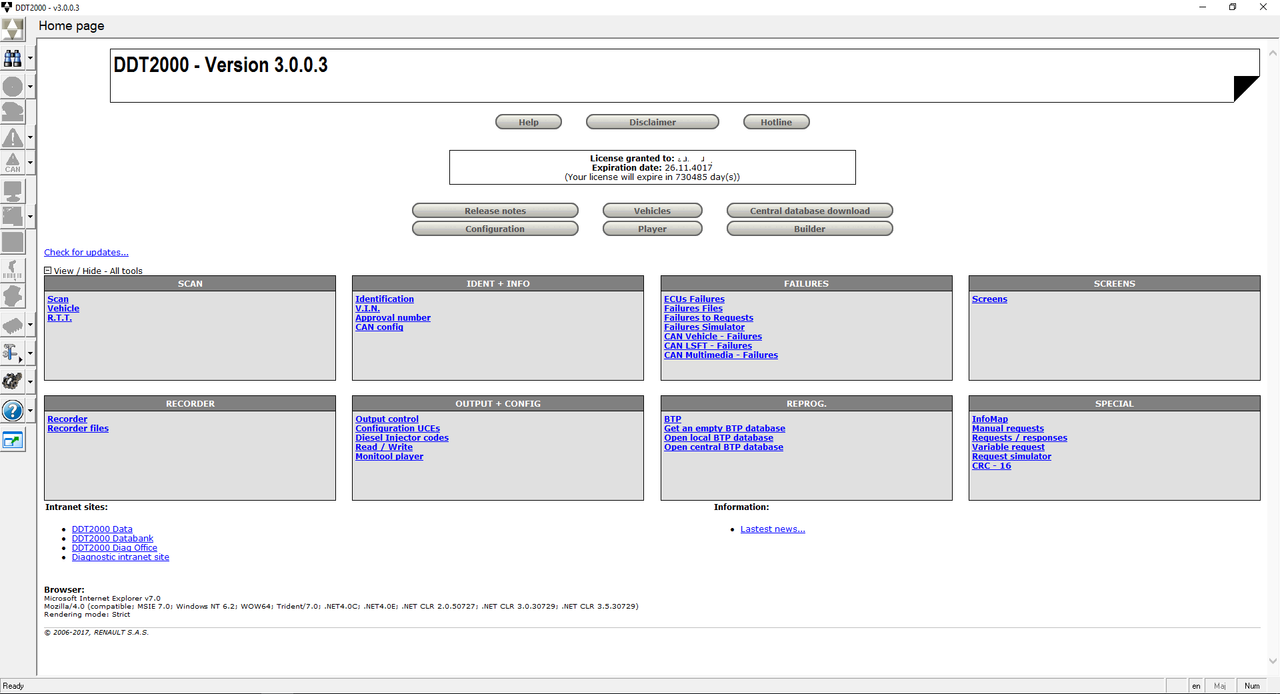
Task: Open the Approval number link
Action: [x=393, y=318]
